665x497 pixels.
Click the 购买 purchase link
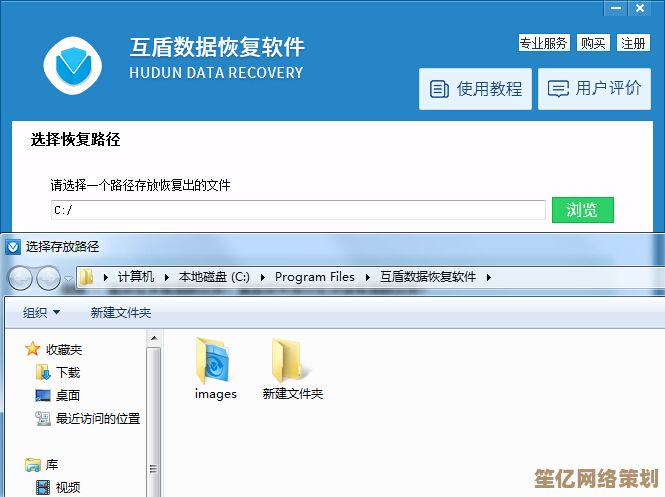(x=593, y=43)
